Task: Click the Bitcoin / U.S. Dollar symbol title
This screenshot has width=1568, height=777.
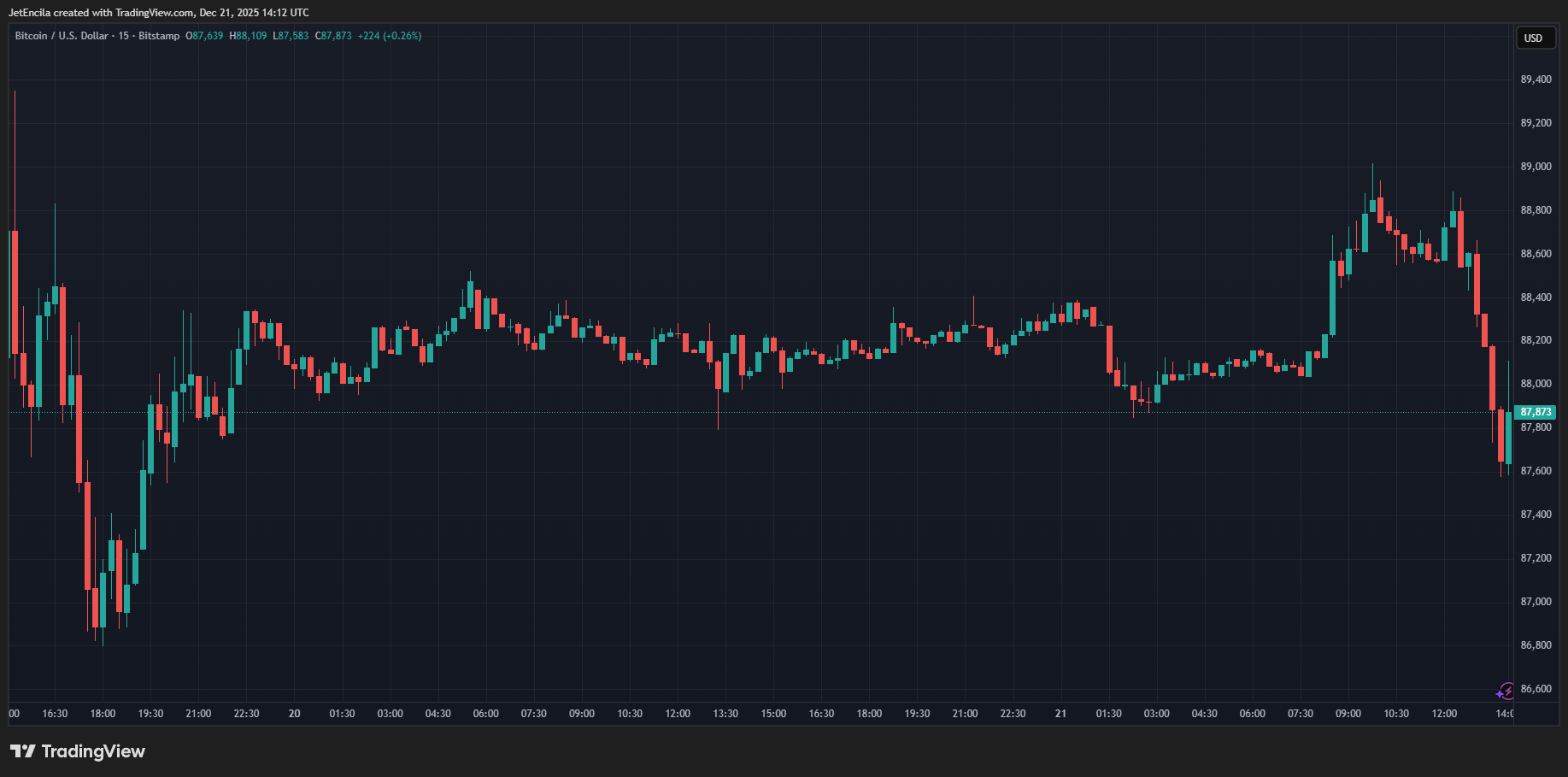Action: pyautogui.click(x=62, y=36)
